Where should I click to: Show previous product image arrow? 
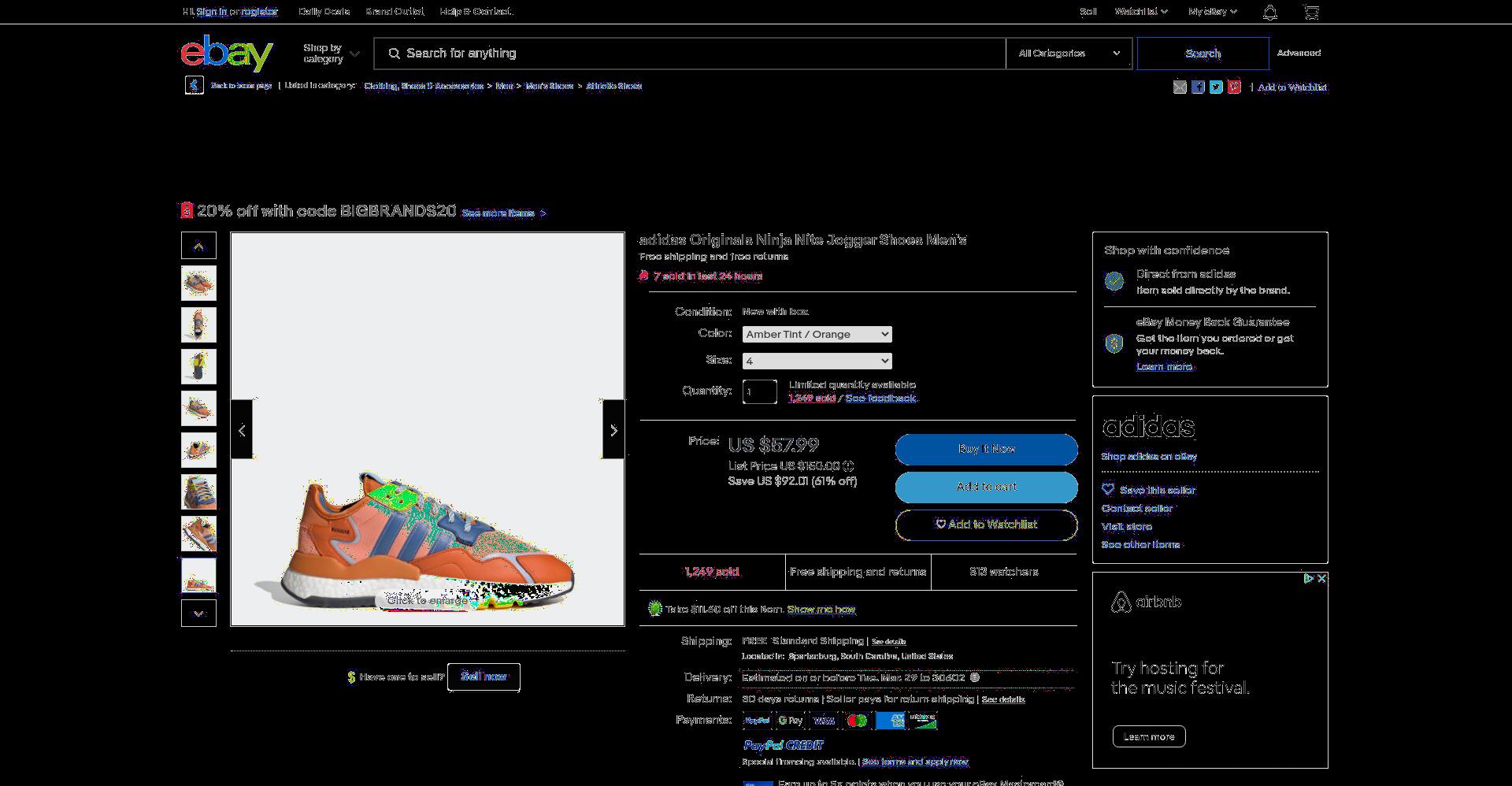pyautogui.click(x=242, y=429)
